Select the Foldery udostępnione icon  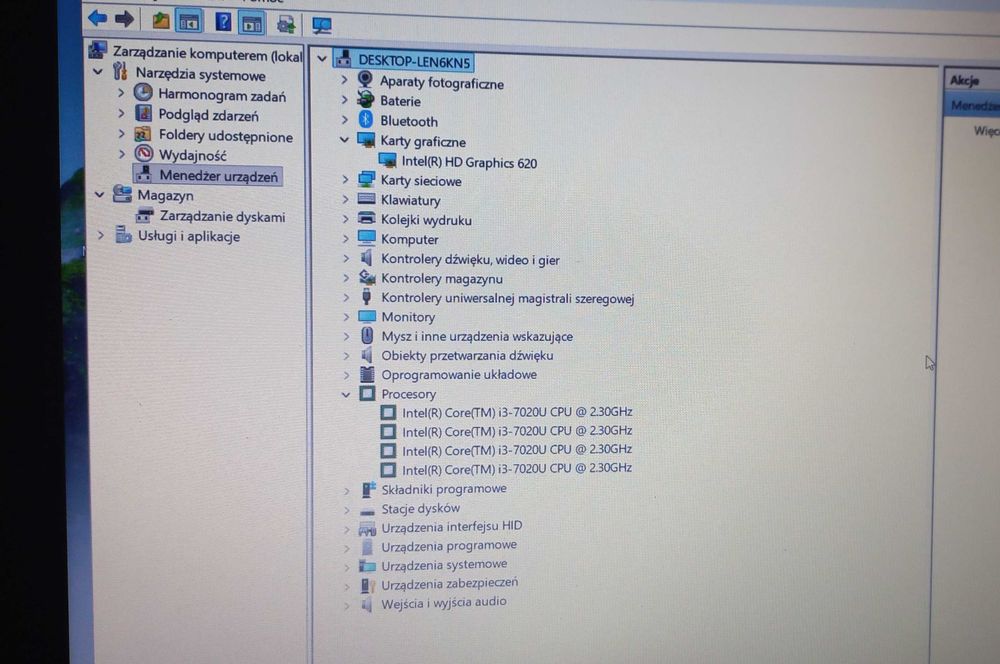click(x=143, y=134)
